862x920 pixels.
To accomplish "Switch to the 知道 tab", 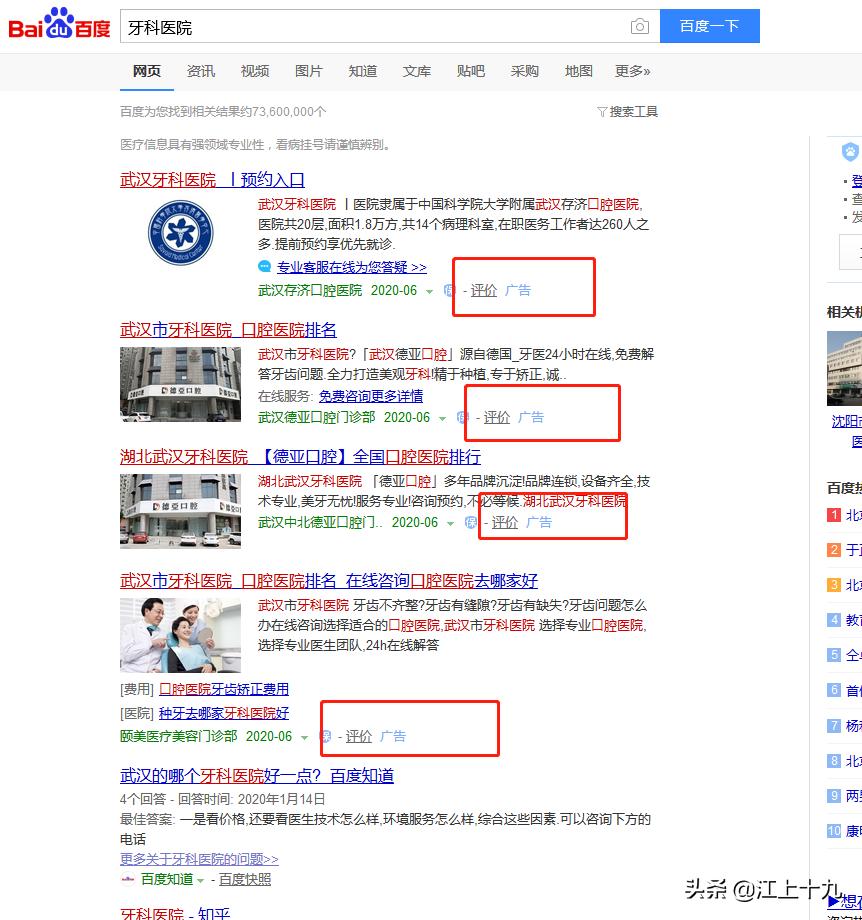I will pyautogui.click(x=363, y=71).
